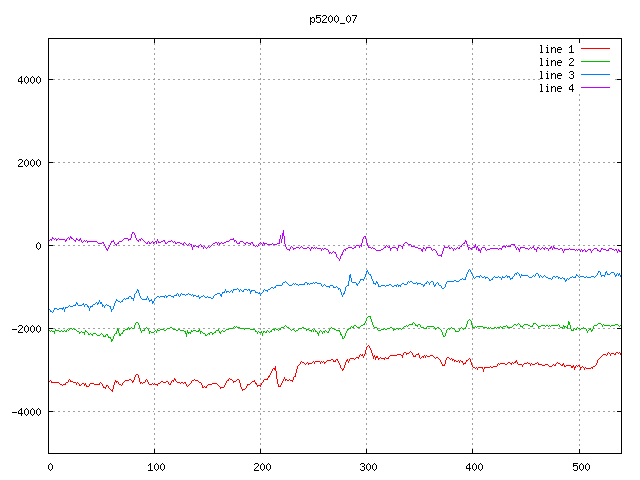Click the y-axis label 0

click(x=38, y=246)
